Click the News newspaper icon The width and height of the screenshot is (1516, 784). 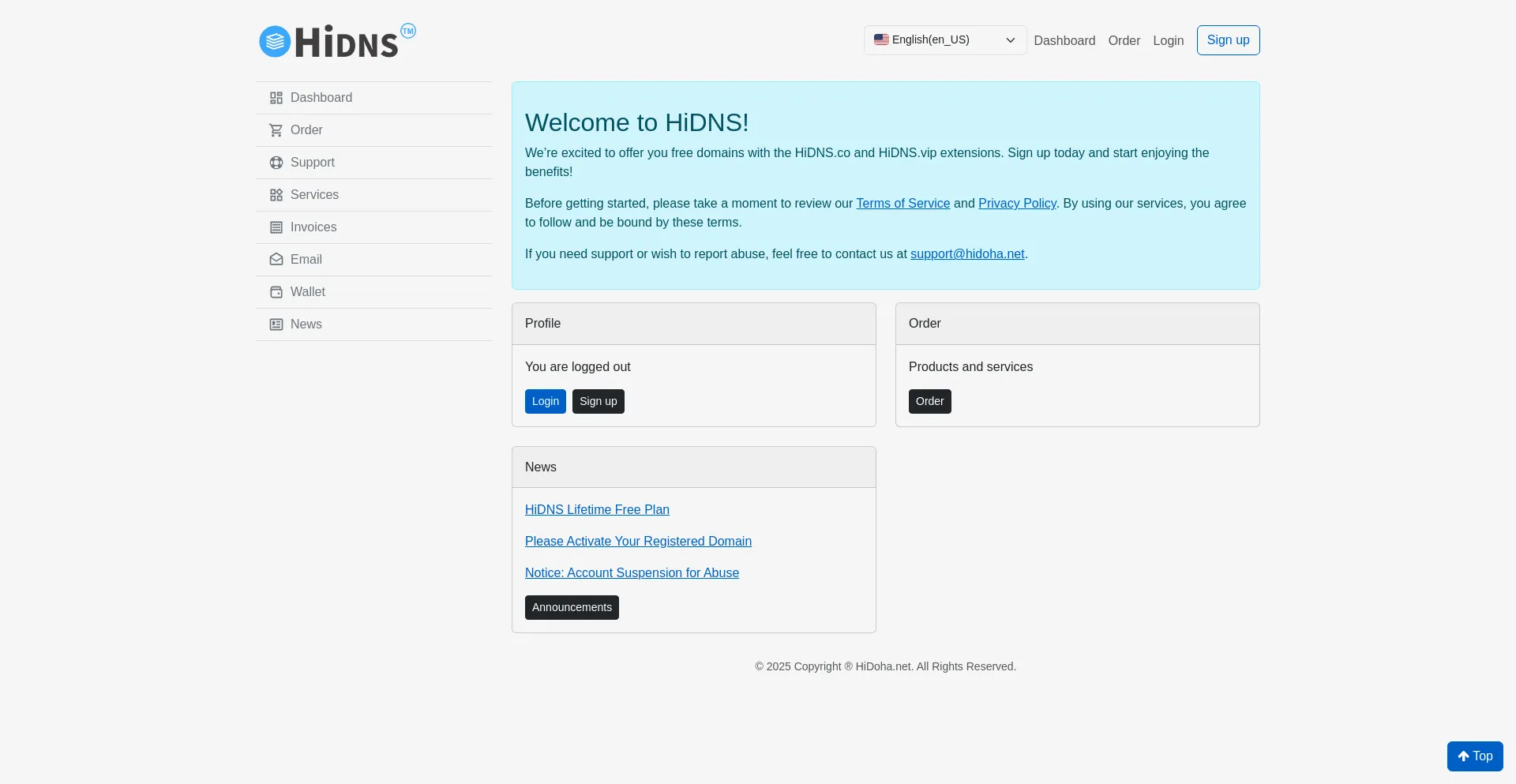coord(276,324)
